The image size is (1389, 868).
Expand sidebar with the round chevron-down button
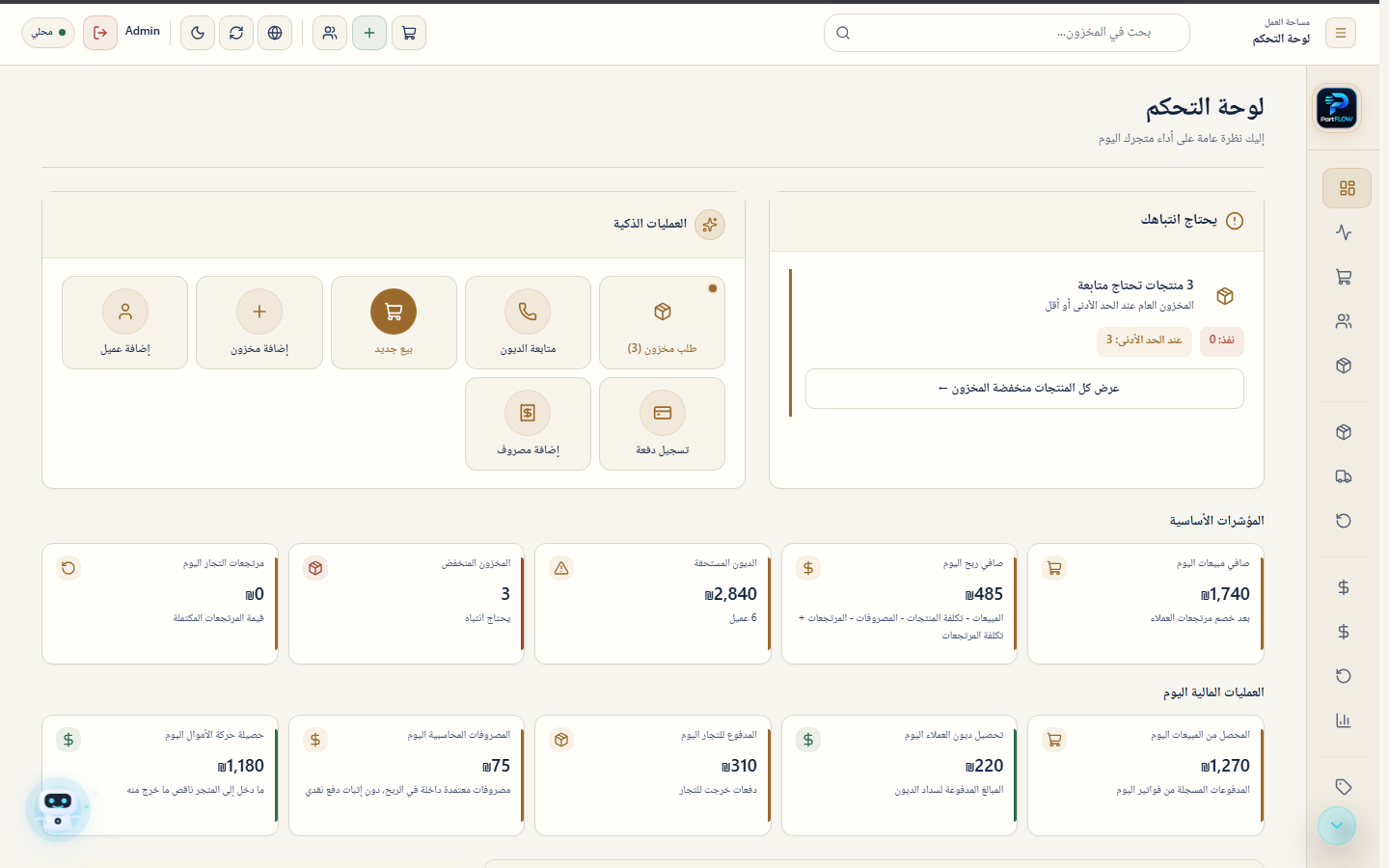(1337, 826)
